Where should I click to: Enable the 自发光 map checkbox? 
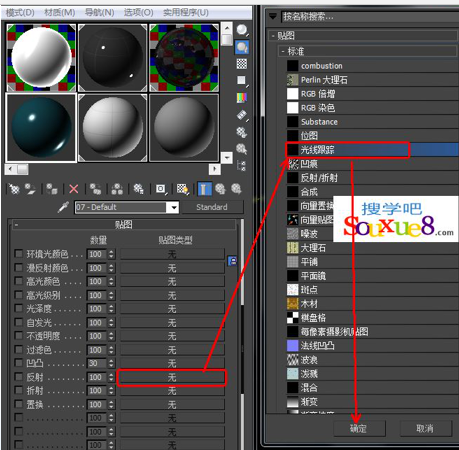[x=19, y=322]
